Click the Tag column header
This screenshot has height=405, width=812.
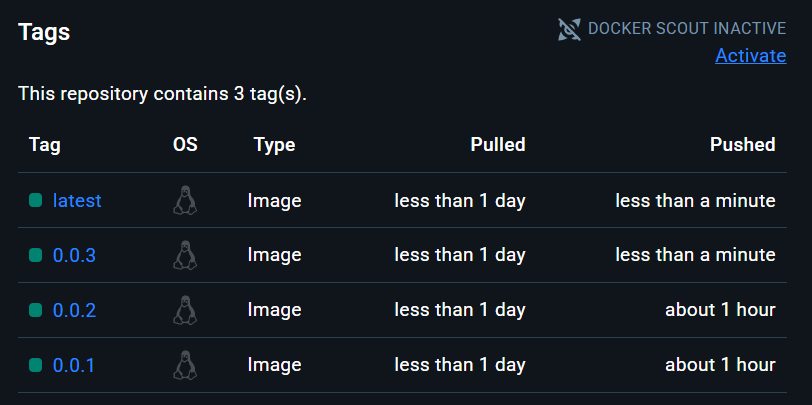pos(45,145)
